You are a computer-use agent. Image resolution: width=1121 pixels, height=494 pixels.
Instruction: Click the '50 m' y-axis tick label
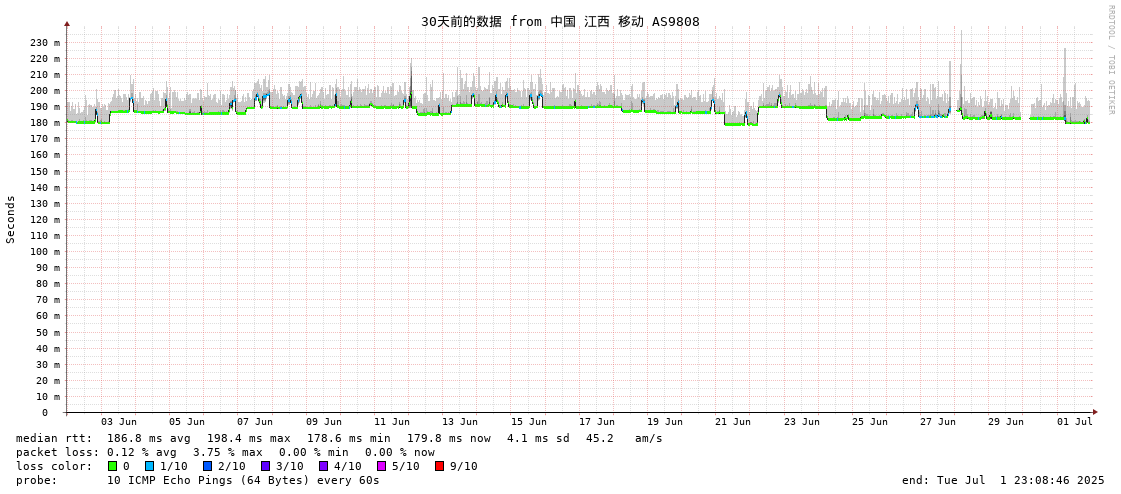[48, 332]
